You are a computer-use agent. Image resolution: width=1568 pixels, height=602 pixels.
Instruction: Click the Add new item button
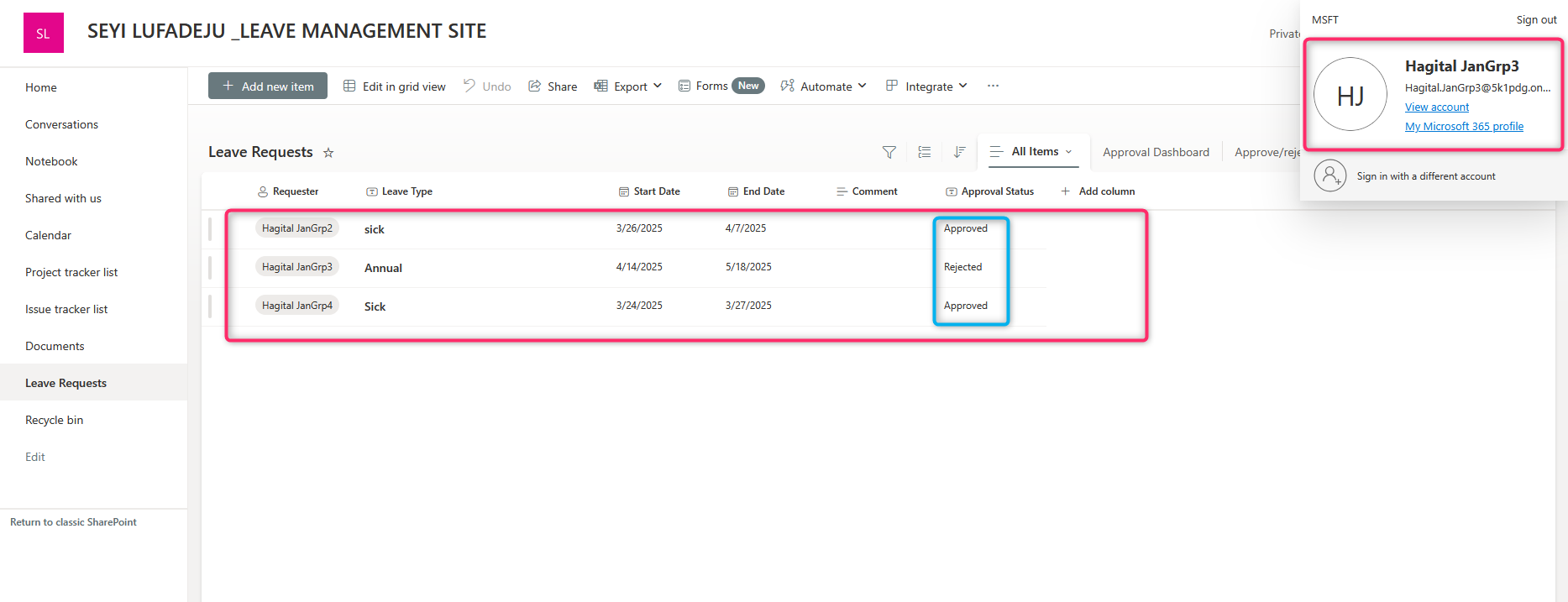tap(268, 86)
